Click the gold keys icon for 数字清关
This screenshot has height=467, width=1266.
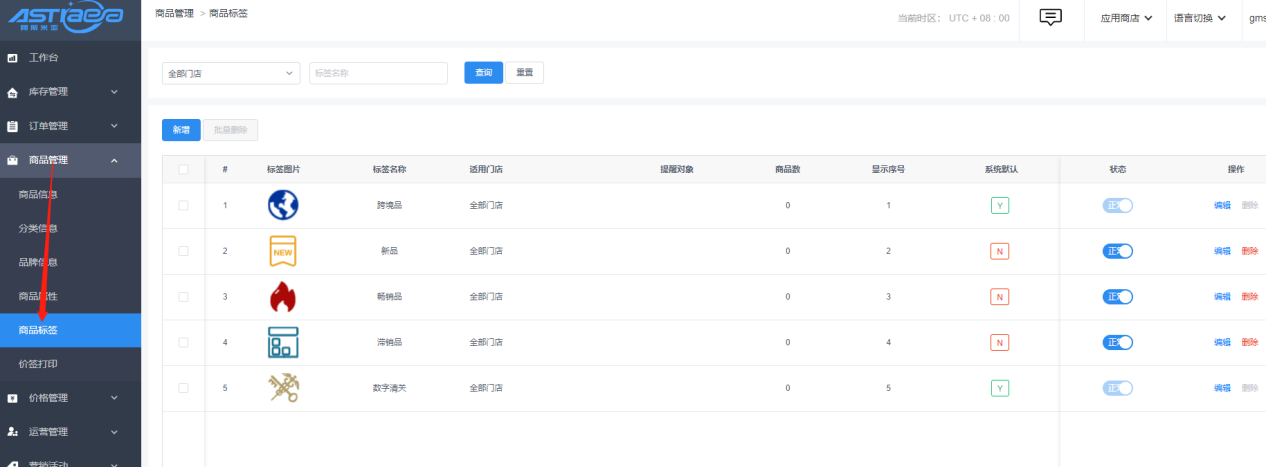(283, 388)
